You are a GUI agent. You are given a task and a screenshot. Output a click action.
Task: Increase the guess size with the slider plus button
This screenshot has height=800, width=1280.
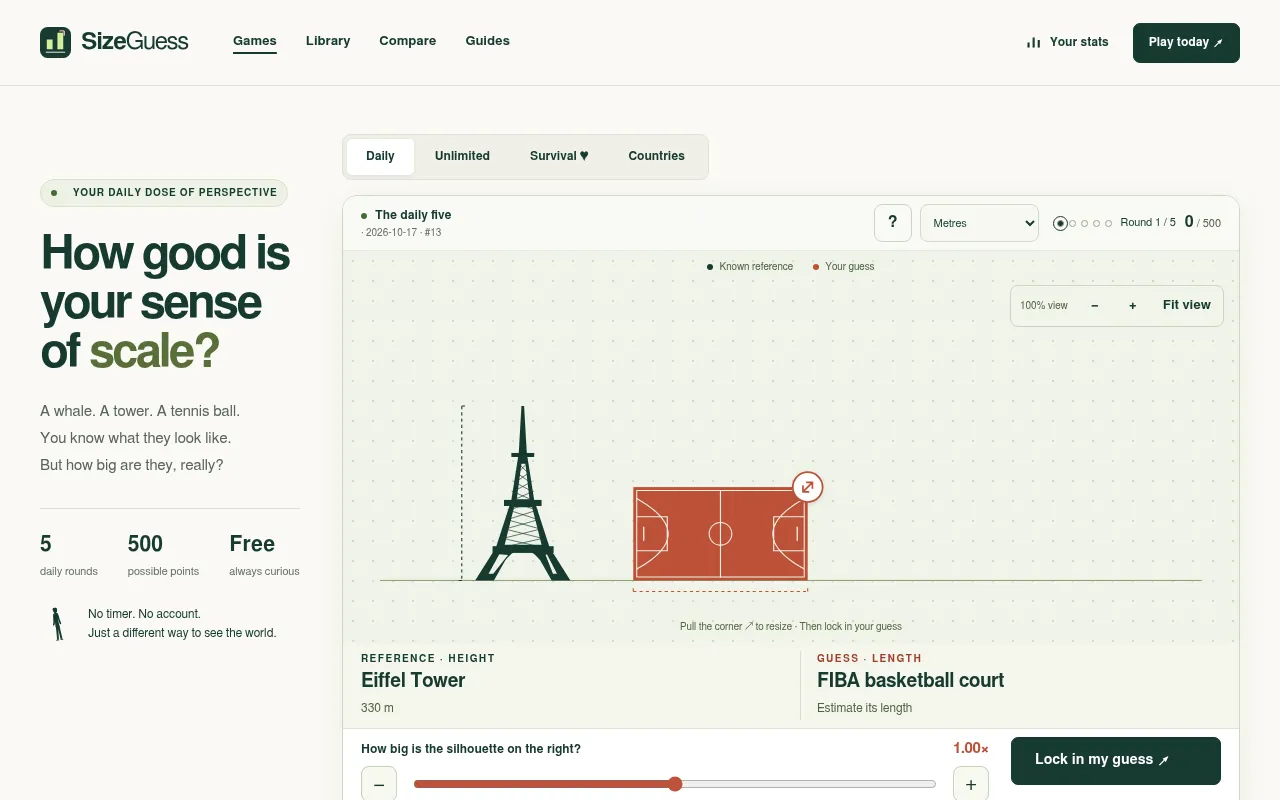point(971,784)
